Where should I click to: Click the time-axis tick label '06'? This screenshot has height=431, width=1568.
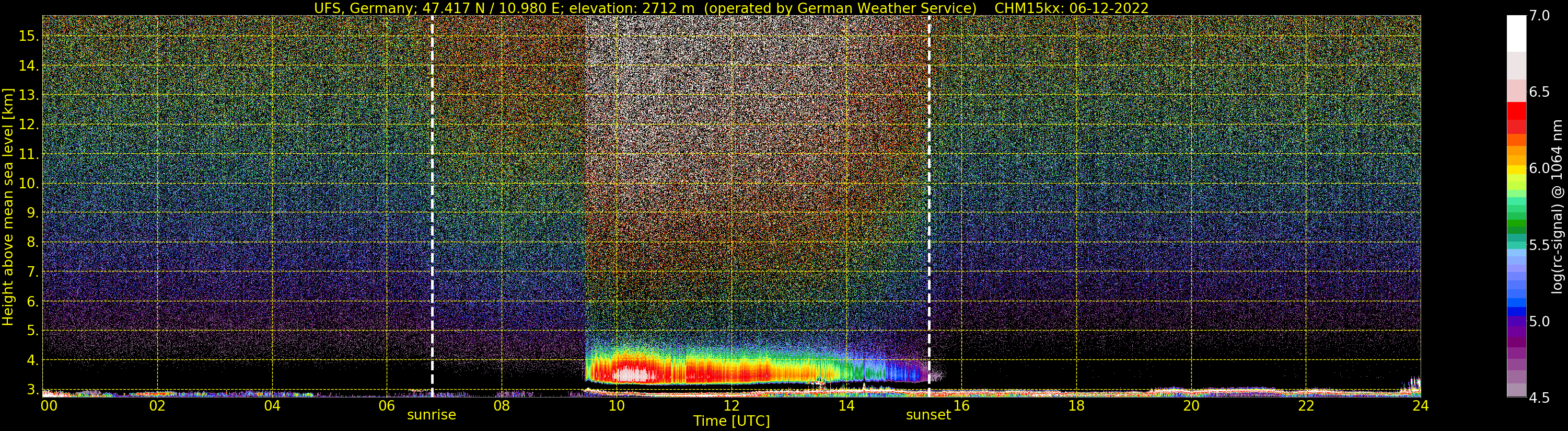[387, 406]
